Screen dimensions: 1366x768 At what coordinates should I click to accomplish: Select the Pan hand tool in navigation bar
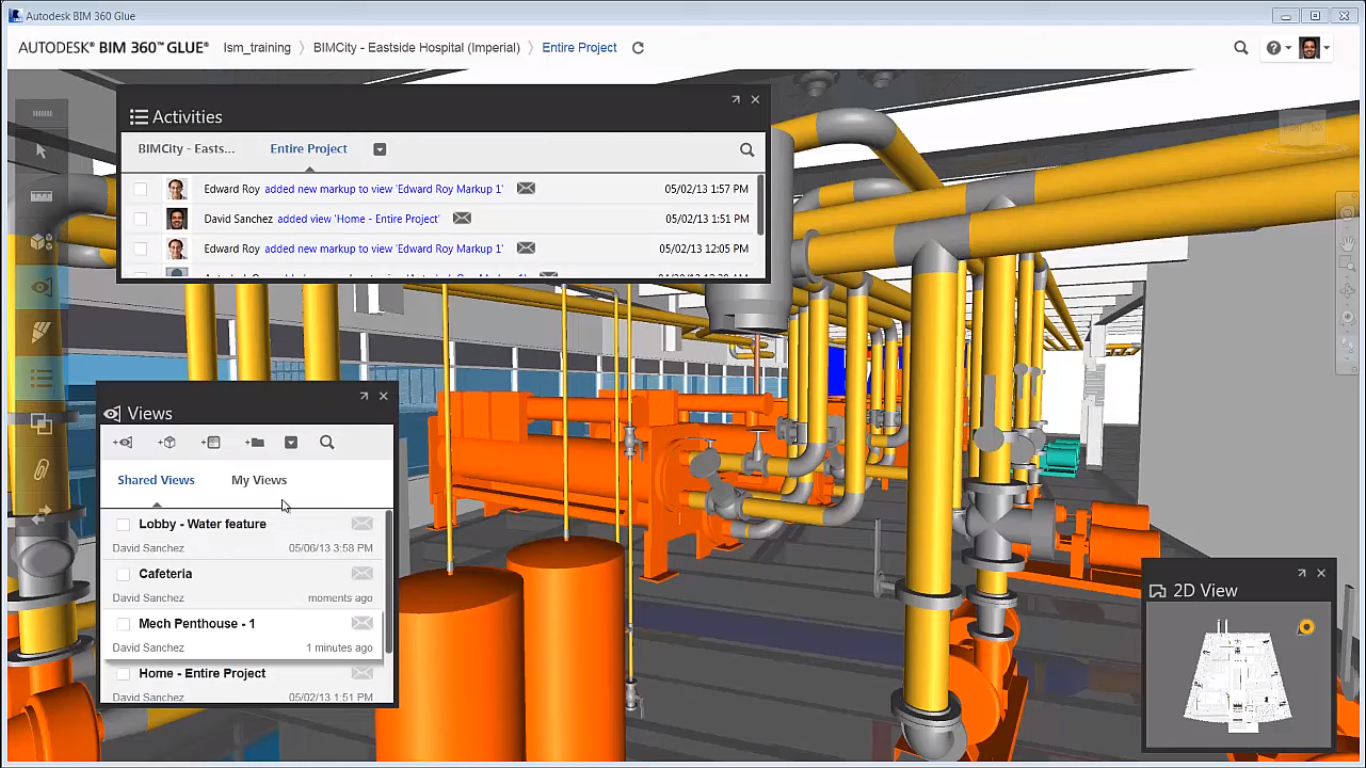(1347, 241)
